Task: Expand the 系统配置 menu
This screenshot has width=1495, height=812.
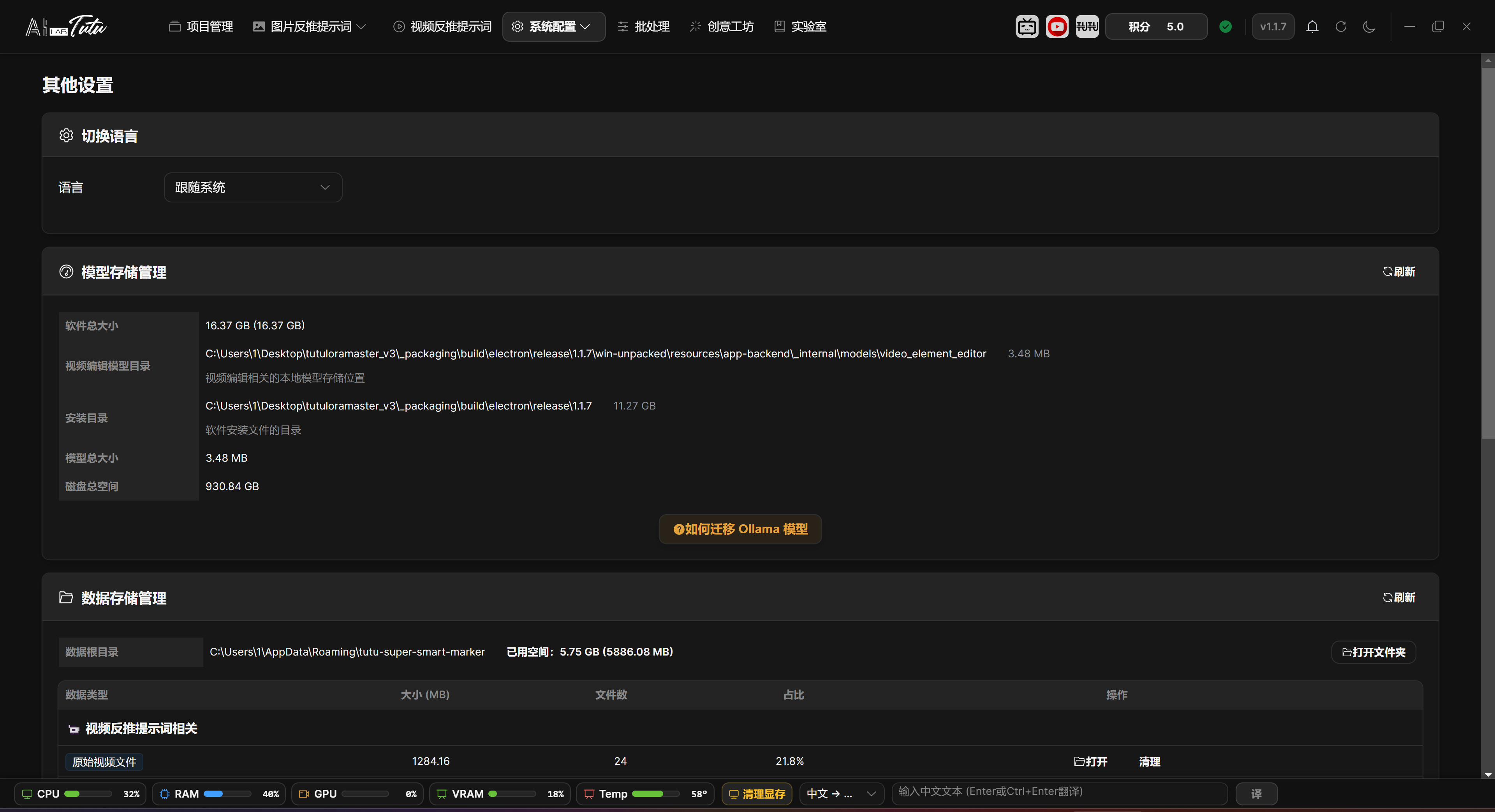Action: coord(554,27)
